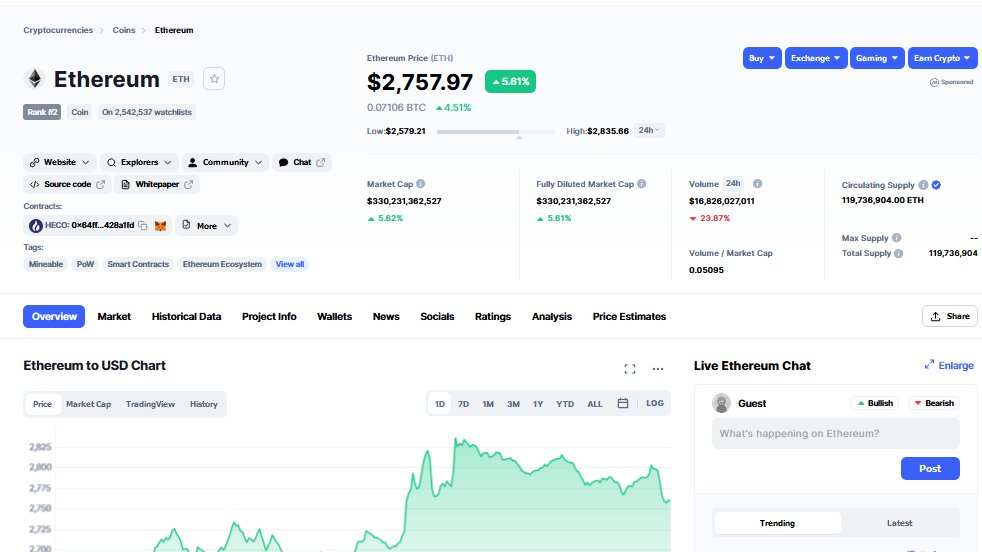
Task: Expand the Website dropdown
Action: coord(60,162)
